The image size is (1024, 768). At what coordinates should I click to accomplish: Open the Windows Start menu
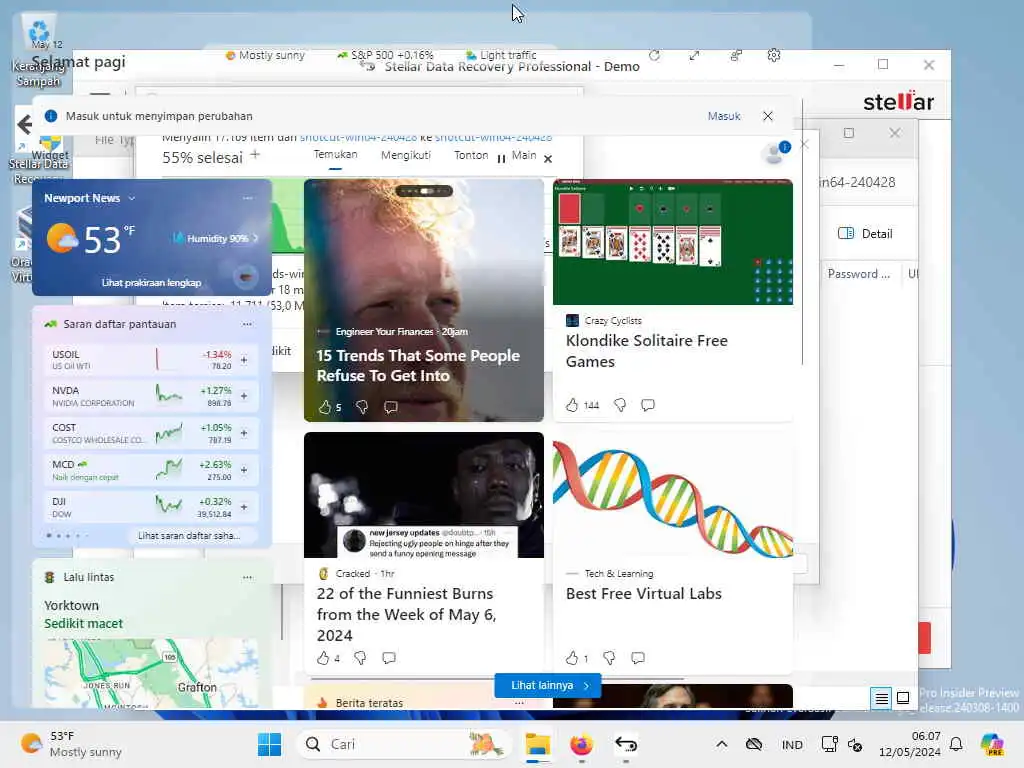click(269, 744)
